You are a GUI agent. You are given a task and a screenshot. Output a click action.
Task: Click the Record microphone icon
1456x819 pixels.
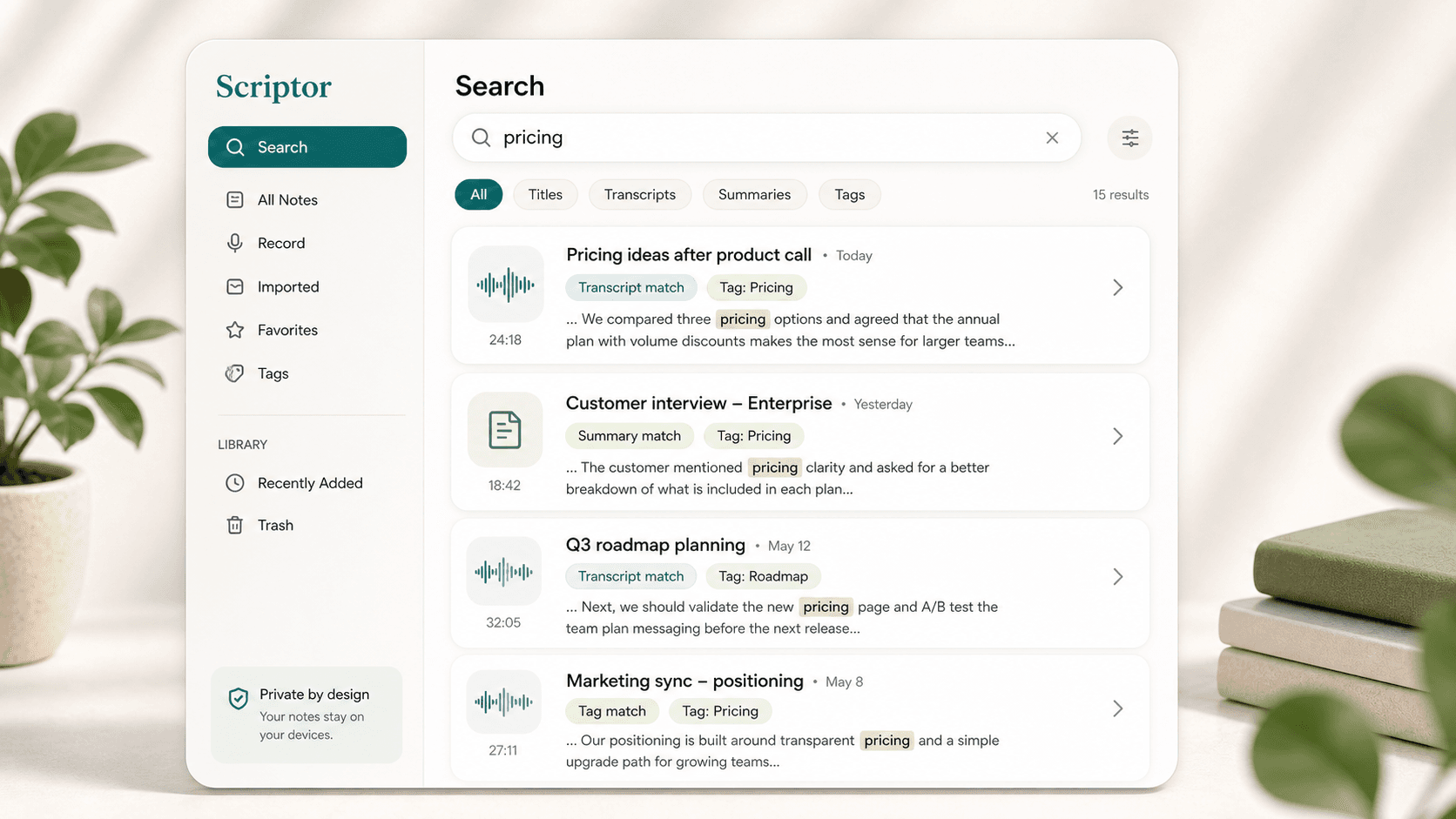coord(235,243)
